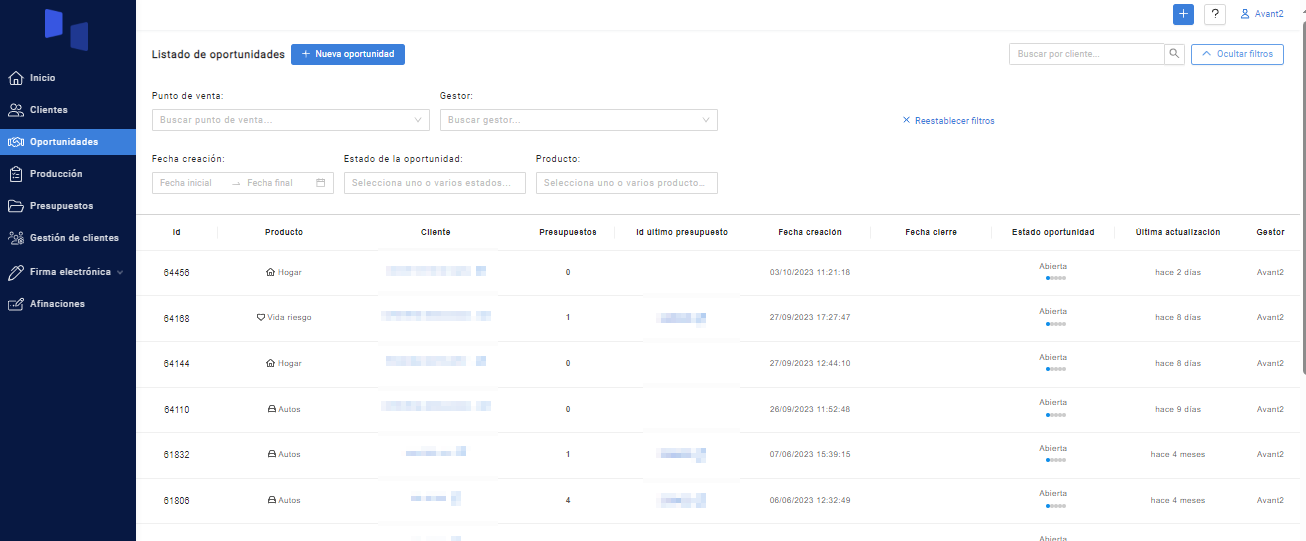Click the Clientes people icon in the sidebar
This screenshot has height=541, width=1306.
(15, 110)
